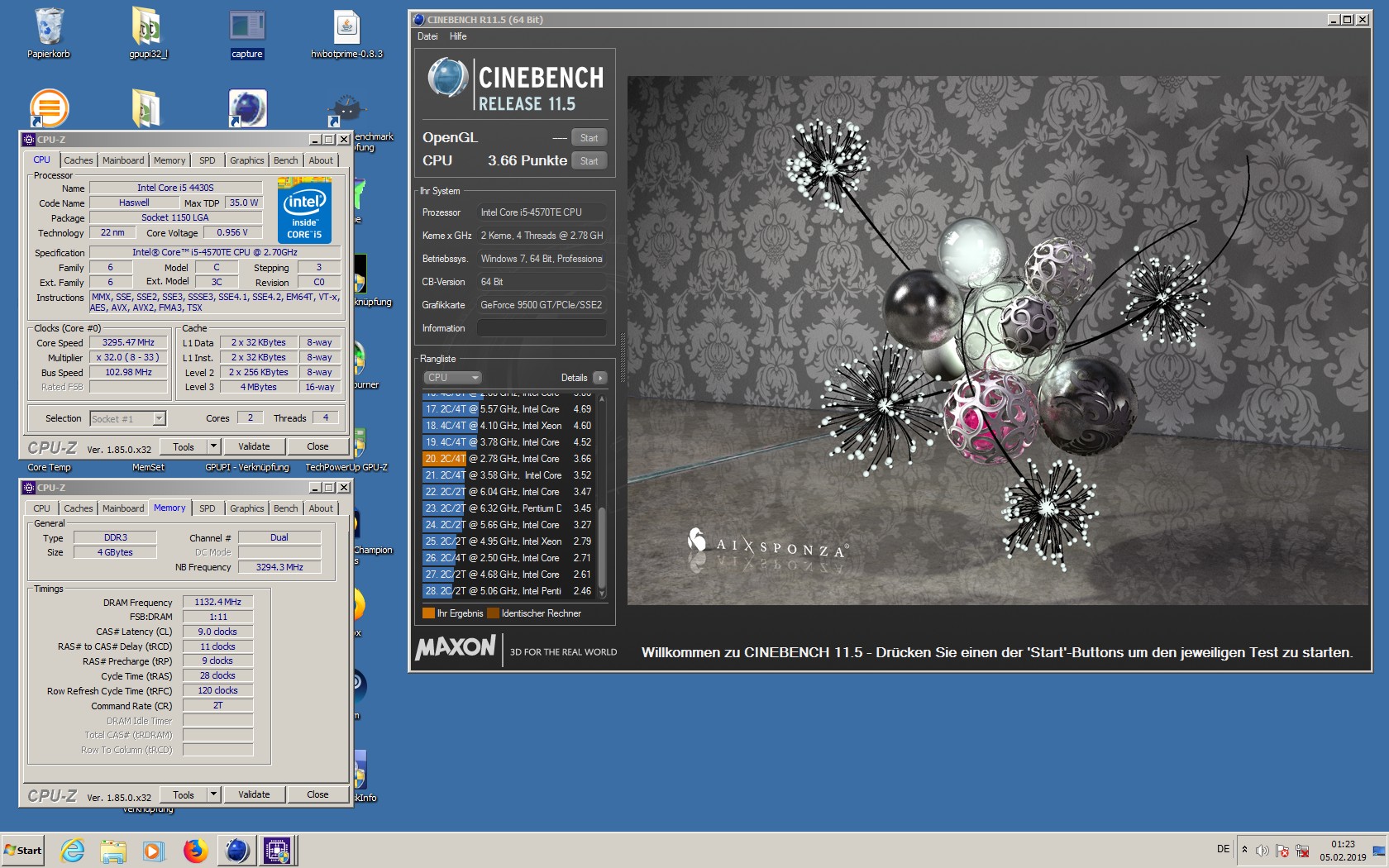The height and width of the screenshot is (868, 1389).
Task: Open Windows Media Player from the taskbar
Action: tap(154, 850)
